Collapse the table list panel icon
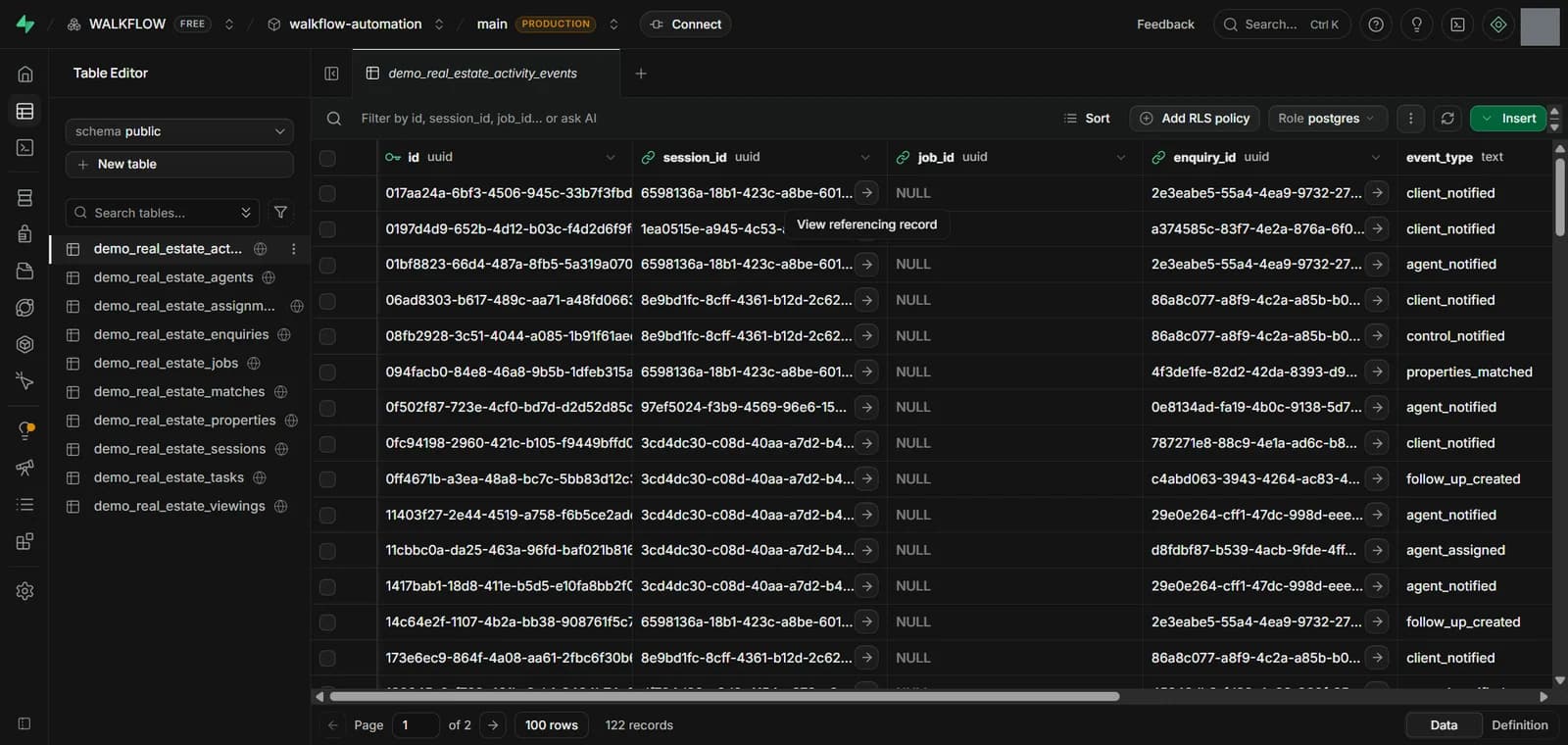 tap(331, 74)
